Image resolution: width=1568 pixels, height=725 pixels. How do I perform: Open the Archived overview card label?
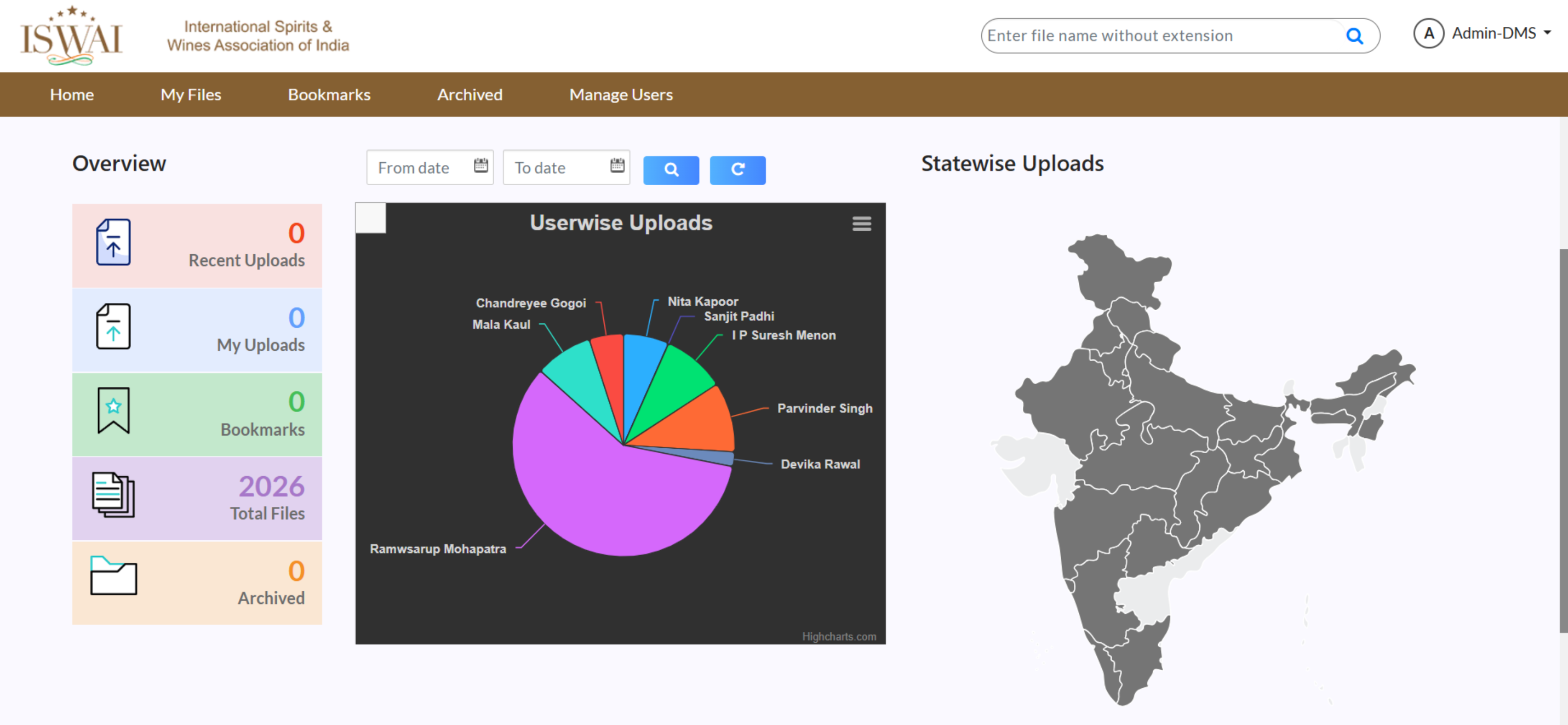[271, 598]
